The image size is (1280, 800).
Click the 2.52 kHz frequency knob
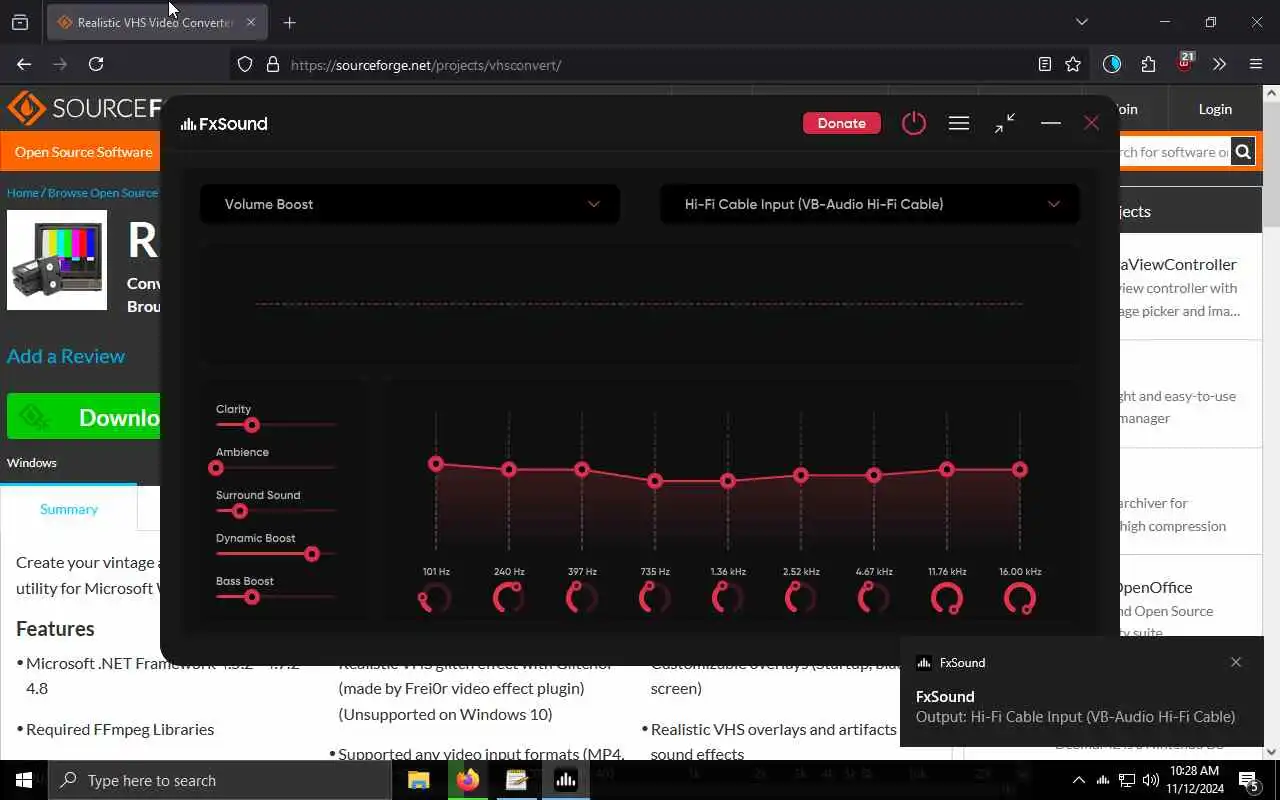[801, 599]
